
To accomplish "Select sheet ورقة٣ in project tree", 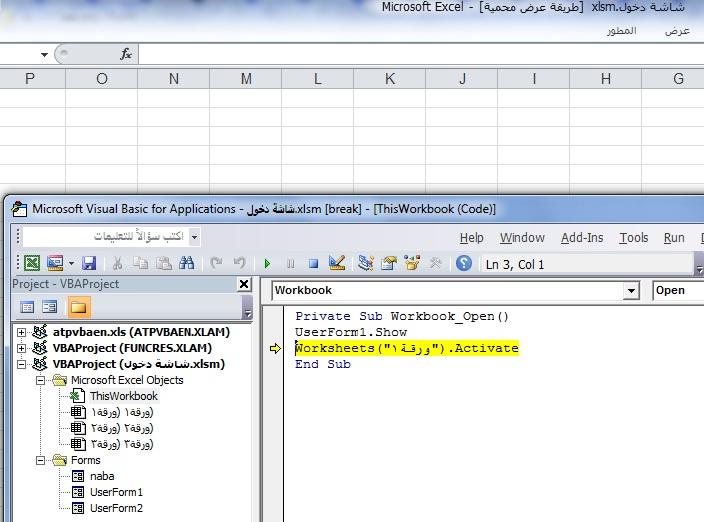I will (x=122, y=444).
